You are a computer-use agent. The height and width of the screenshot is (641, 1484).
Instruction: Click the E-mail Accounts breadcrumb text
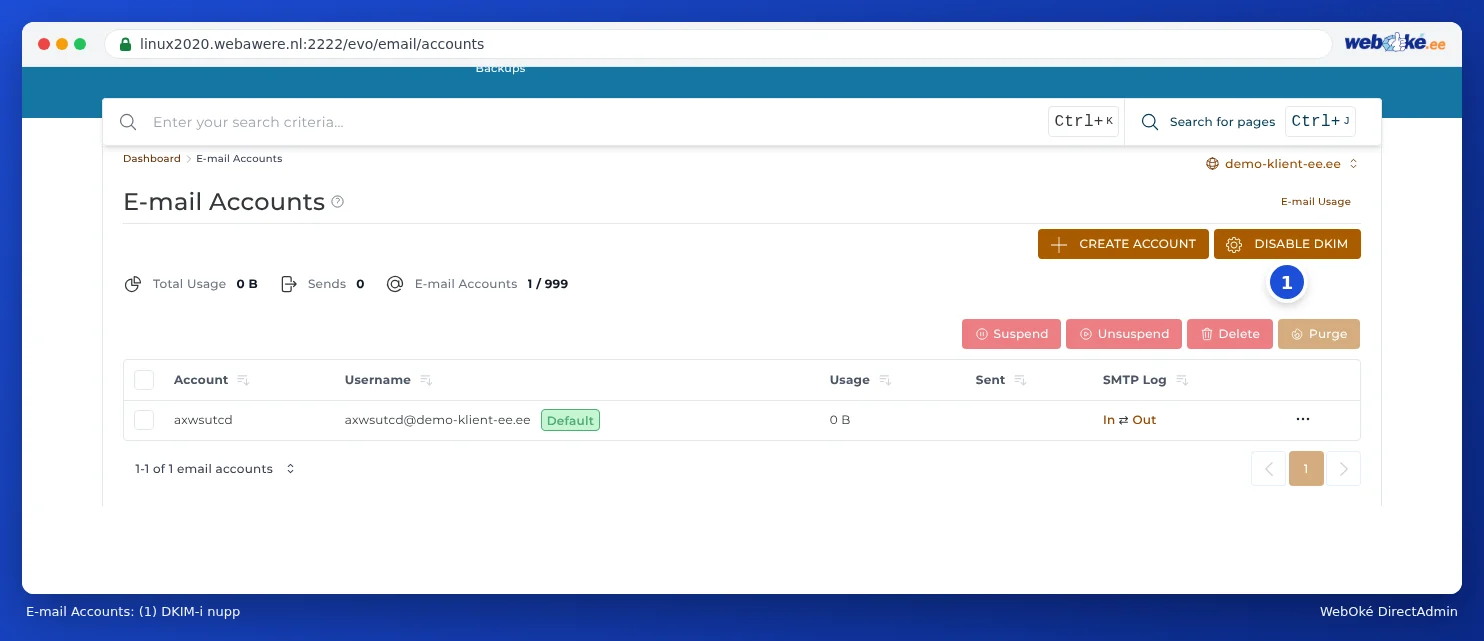point(239,158)
